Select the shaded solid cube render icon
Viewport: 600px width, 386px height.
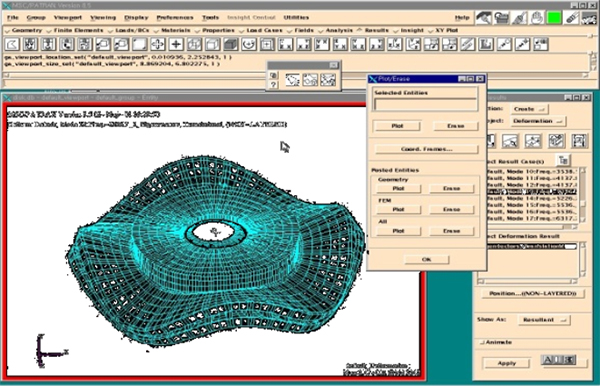tap(230, 44)
